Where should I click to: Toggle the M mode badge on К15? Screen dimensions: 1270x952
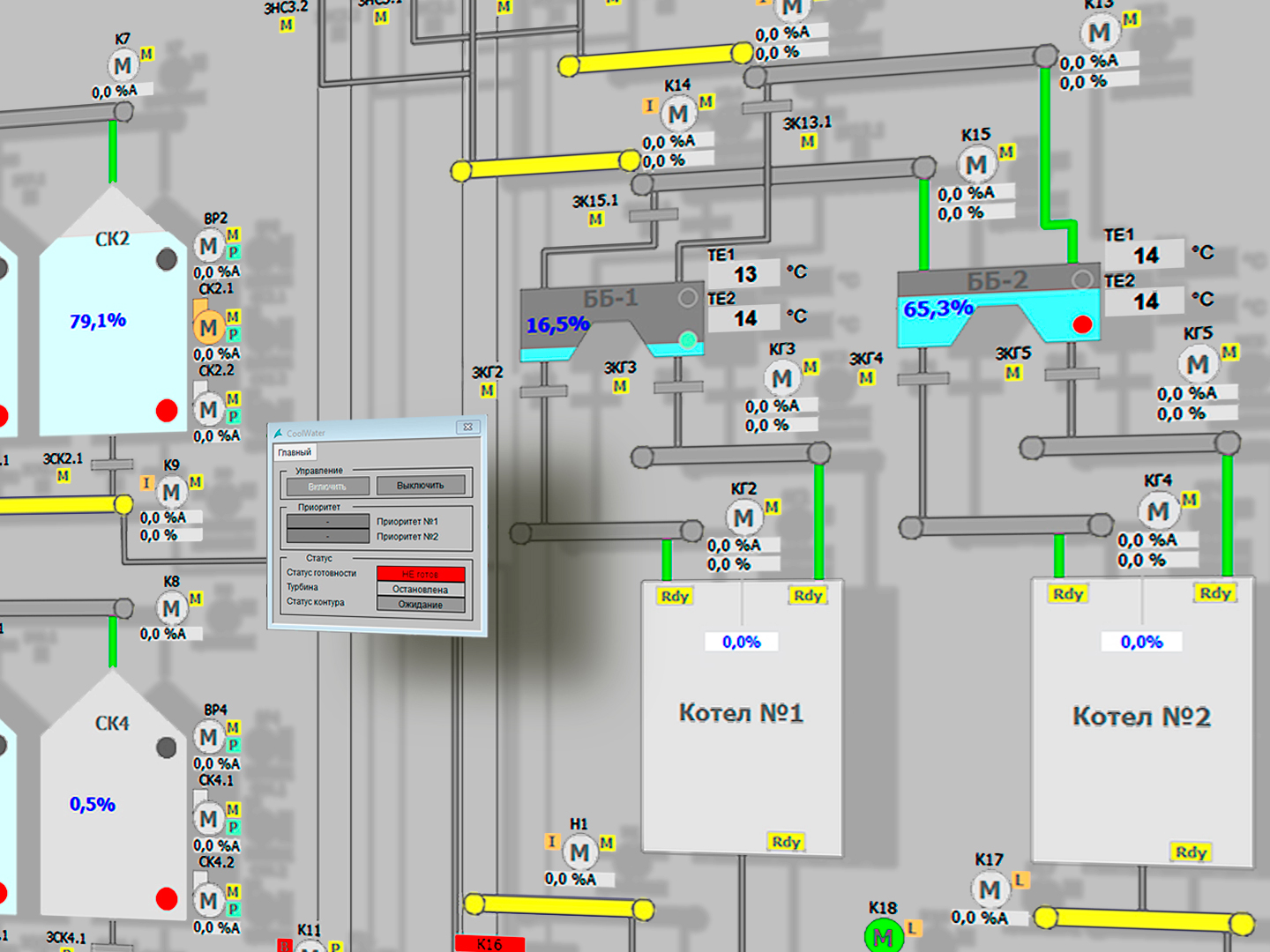pyautogui.click(x=1006, y=152)
